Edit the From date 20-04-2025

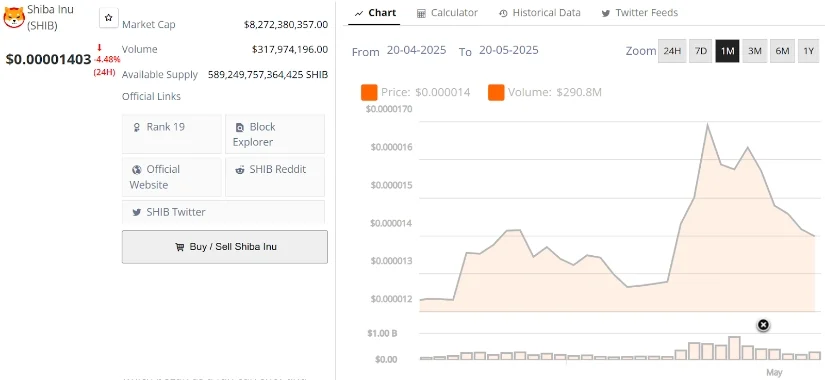(x=416, y=51)
